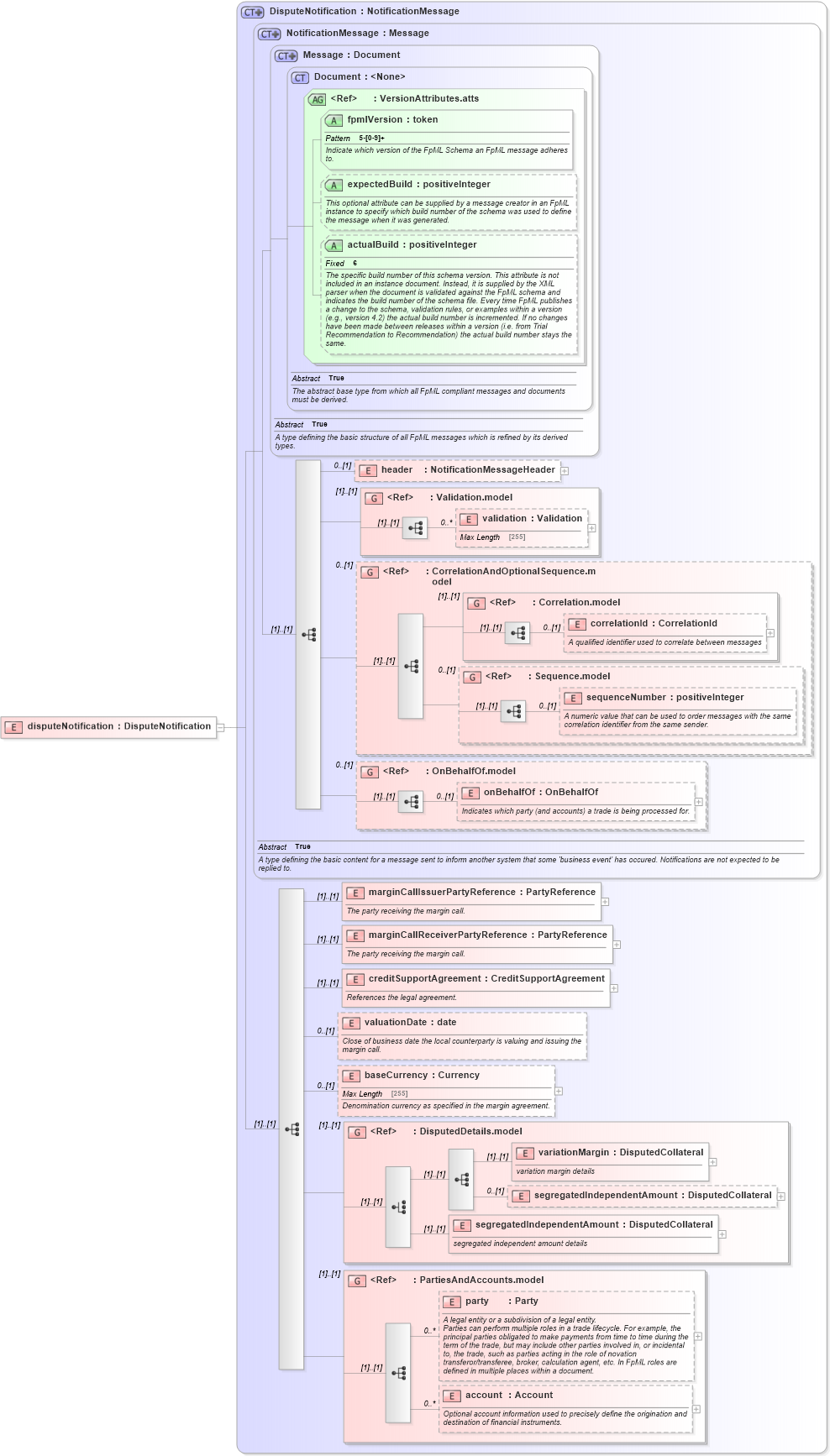Click the sequence compositor icon inside Validation.model
The width and height of the screenshot is (830, 1456).
click(x=415, y=528)
